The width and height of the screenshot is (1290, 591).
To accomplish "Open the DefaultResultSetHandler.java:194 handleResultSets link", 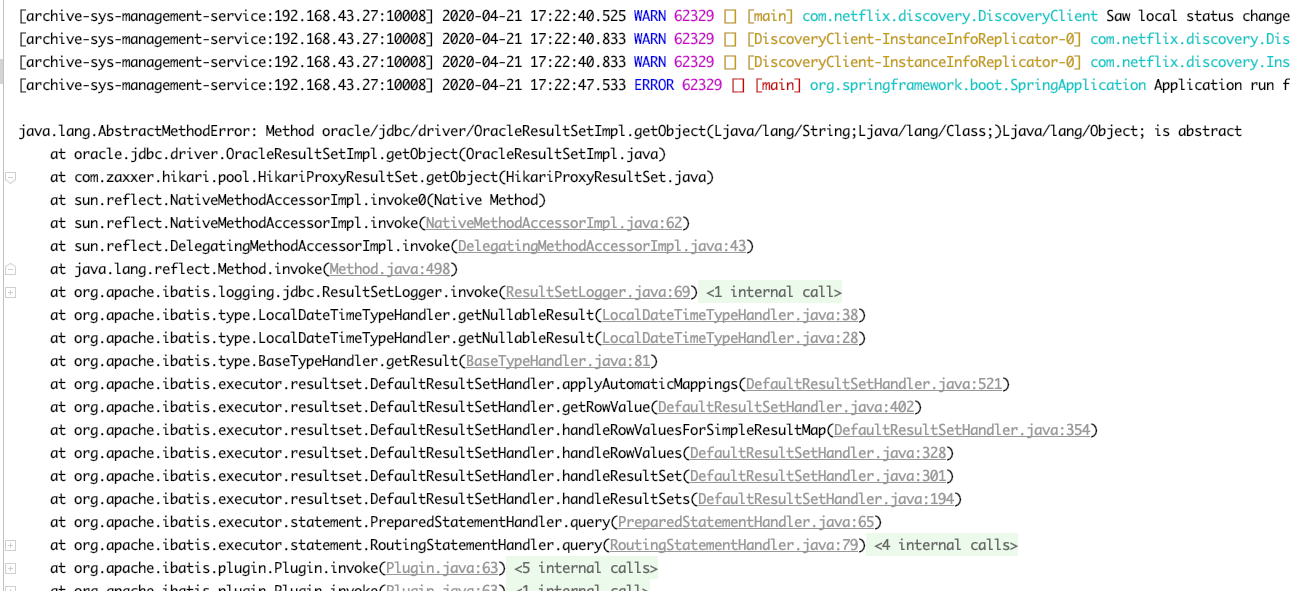I will 825,499.
